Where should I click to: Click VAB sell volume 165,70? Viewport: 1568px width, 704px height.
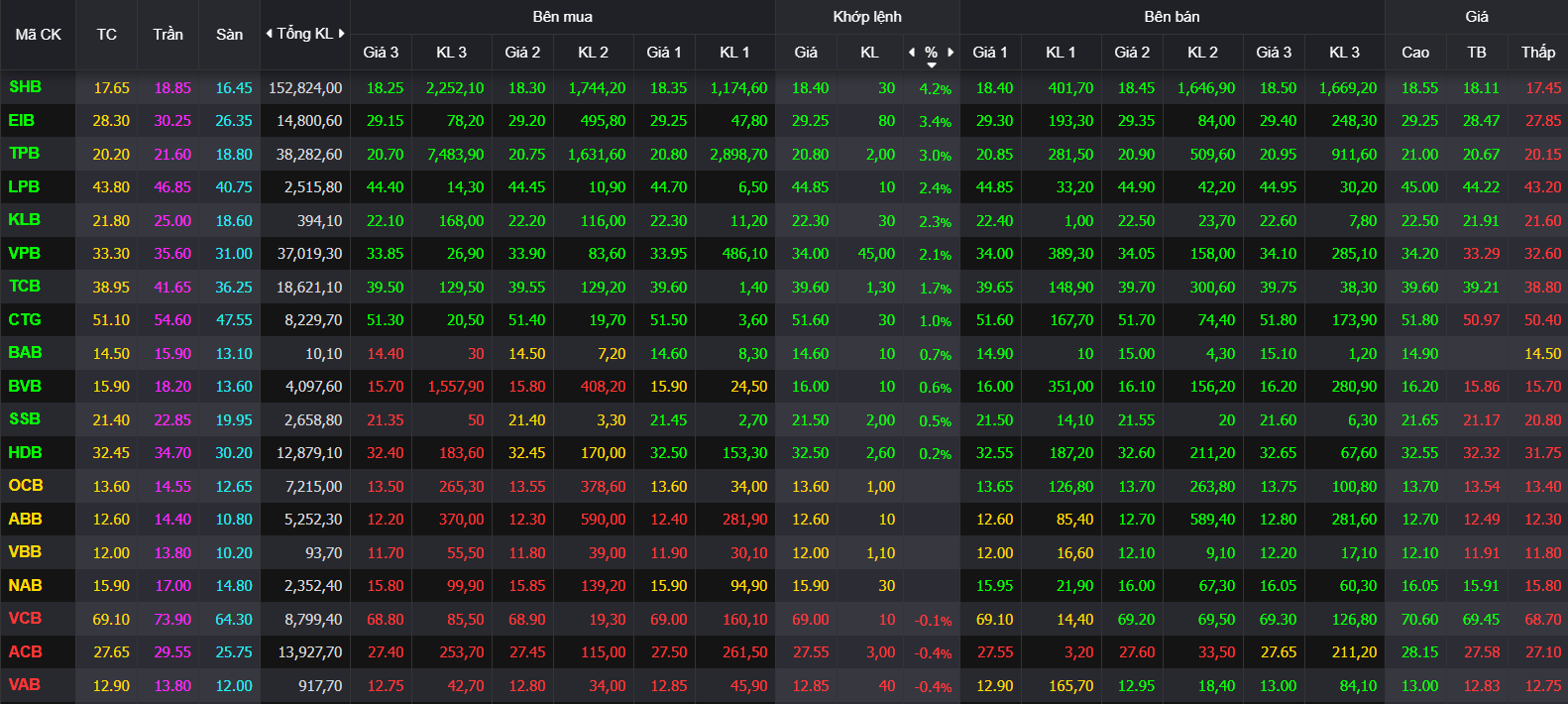1070,686
